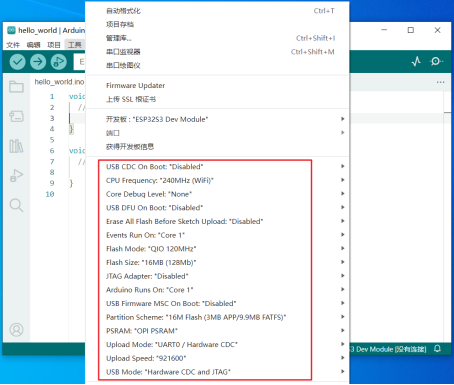
Task: Click line number 5 in editor gutter
Action: coord(52,140)
